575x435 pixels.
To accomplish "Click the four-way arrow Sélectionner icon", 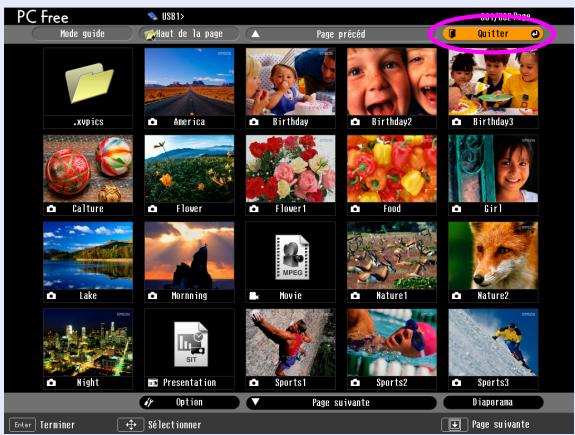I will click(x=131, y=425).
